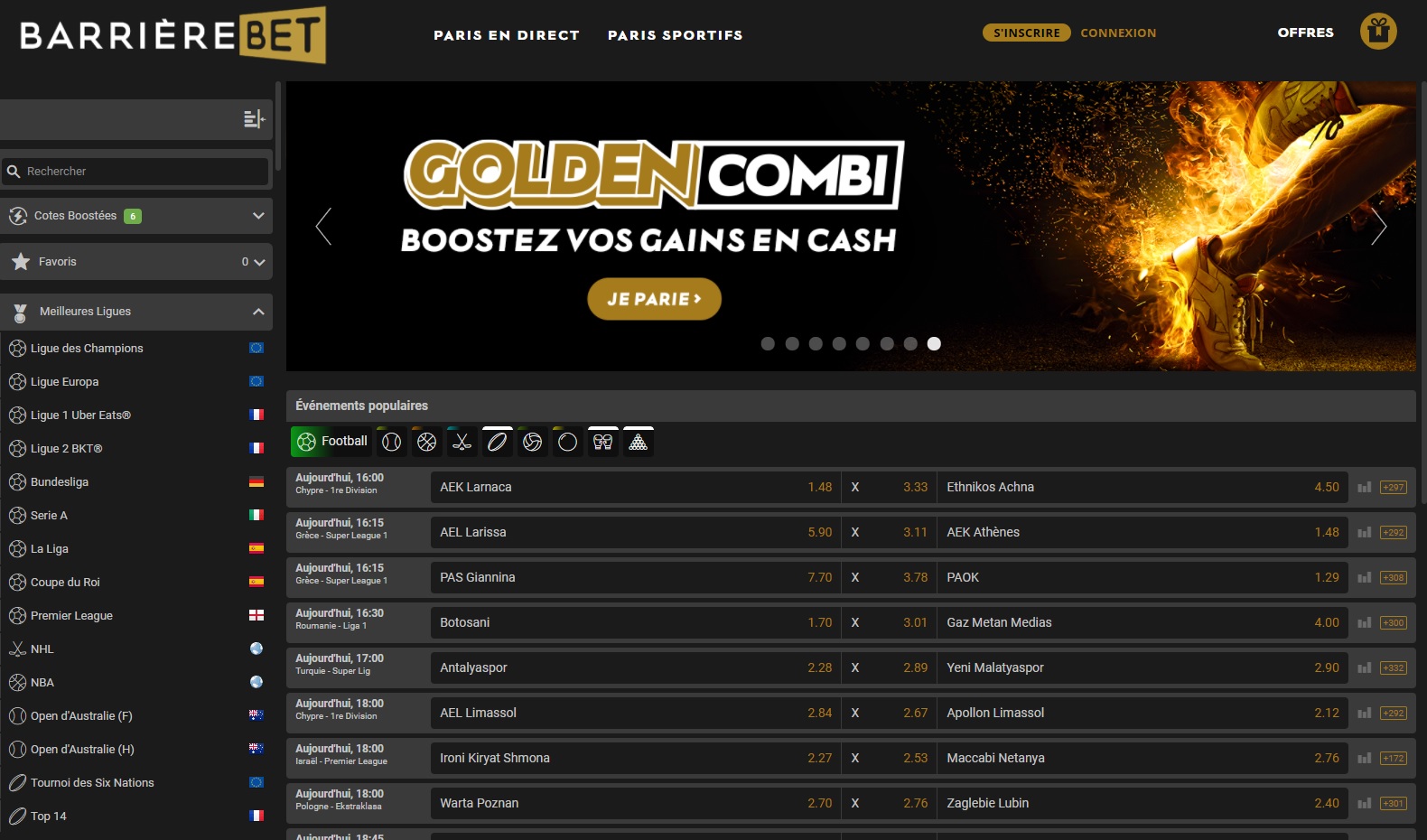
Task: Bet on AEK Larnaca at 1.48
Action: click(635, 487)
